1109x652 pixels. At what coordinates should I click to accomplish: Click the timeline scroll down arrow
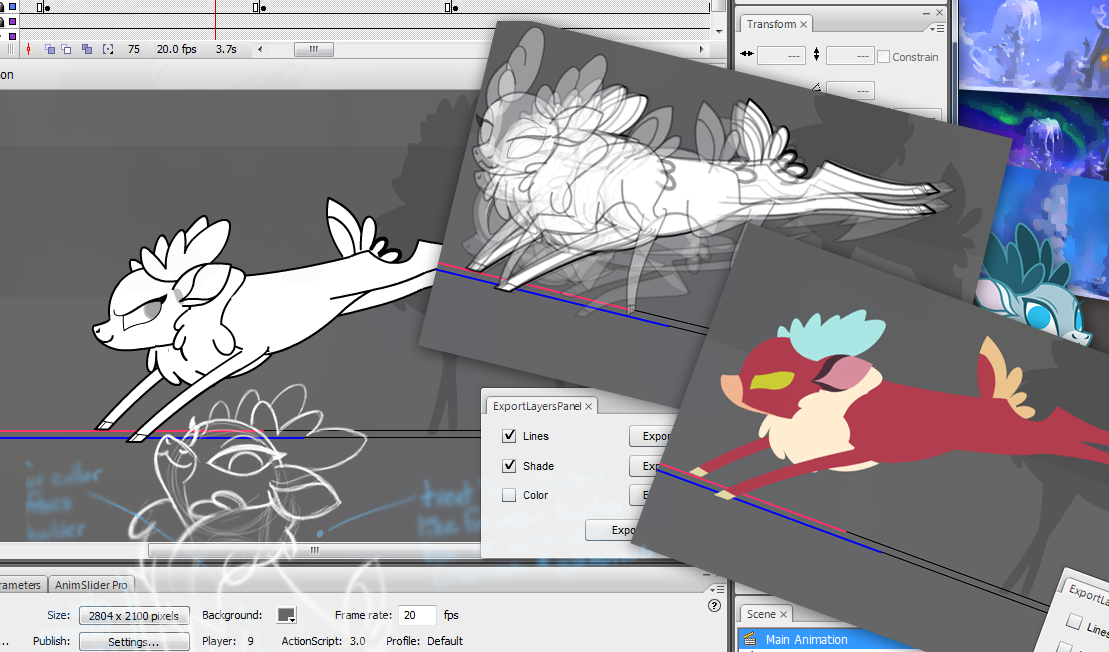719,32
